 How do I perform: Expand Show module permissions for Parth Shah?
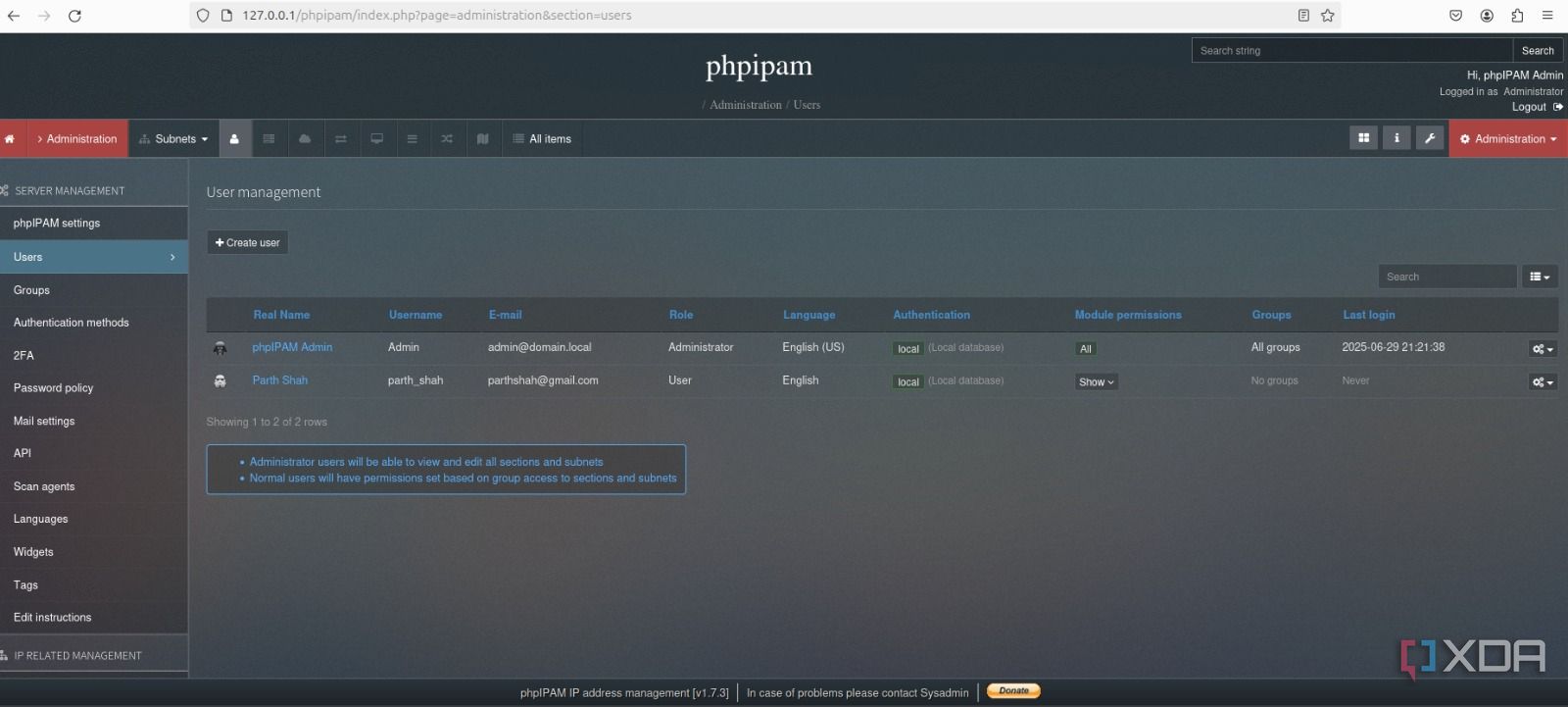1097,382
